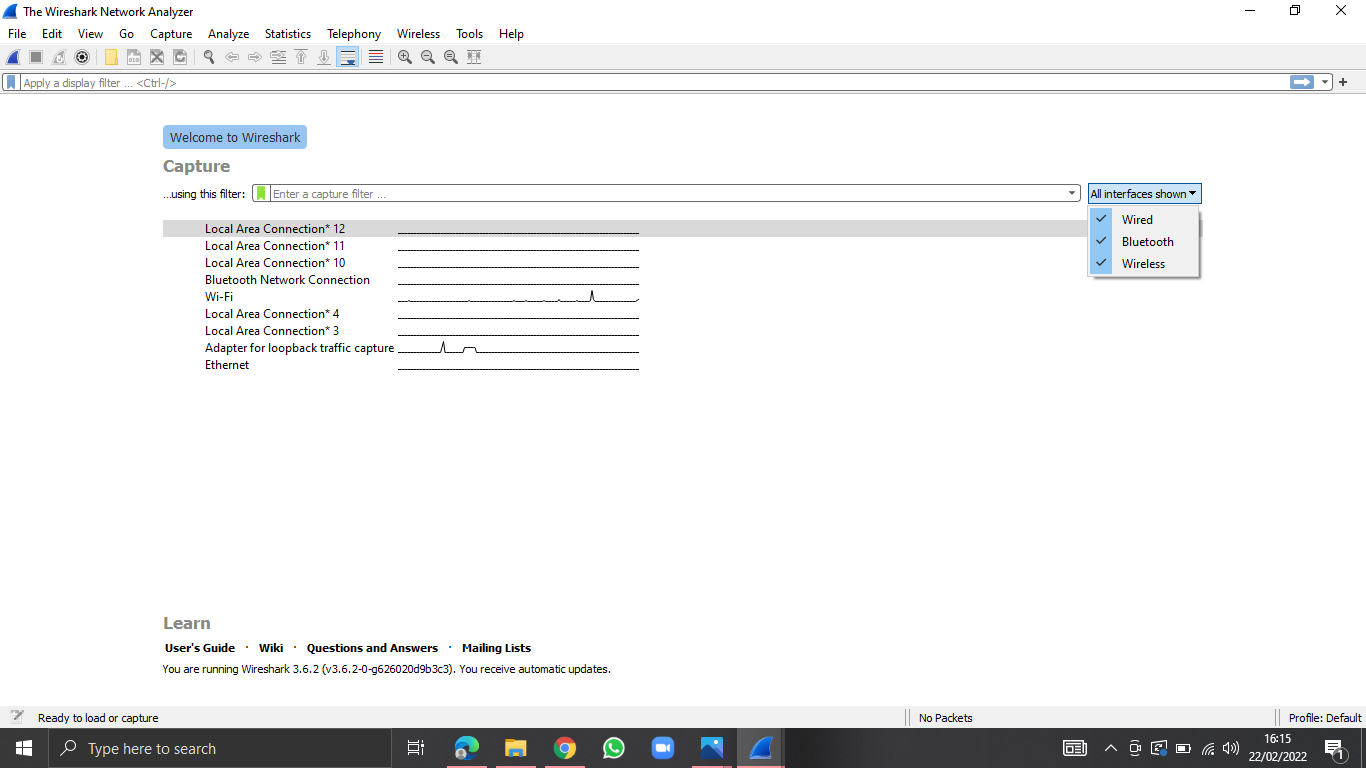The image size is (1366, 768).
Task: Click the save capture file icon
Action: pyautogui.click(x=134, y=57)
